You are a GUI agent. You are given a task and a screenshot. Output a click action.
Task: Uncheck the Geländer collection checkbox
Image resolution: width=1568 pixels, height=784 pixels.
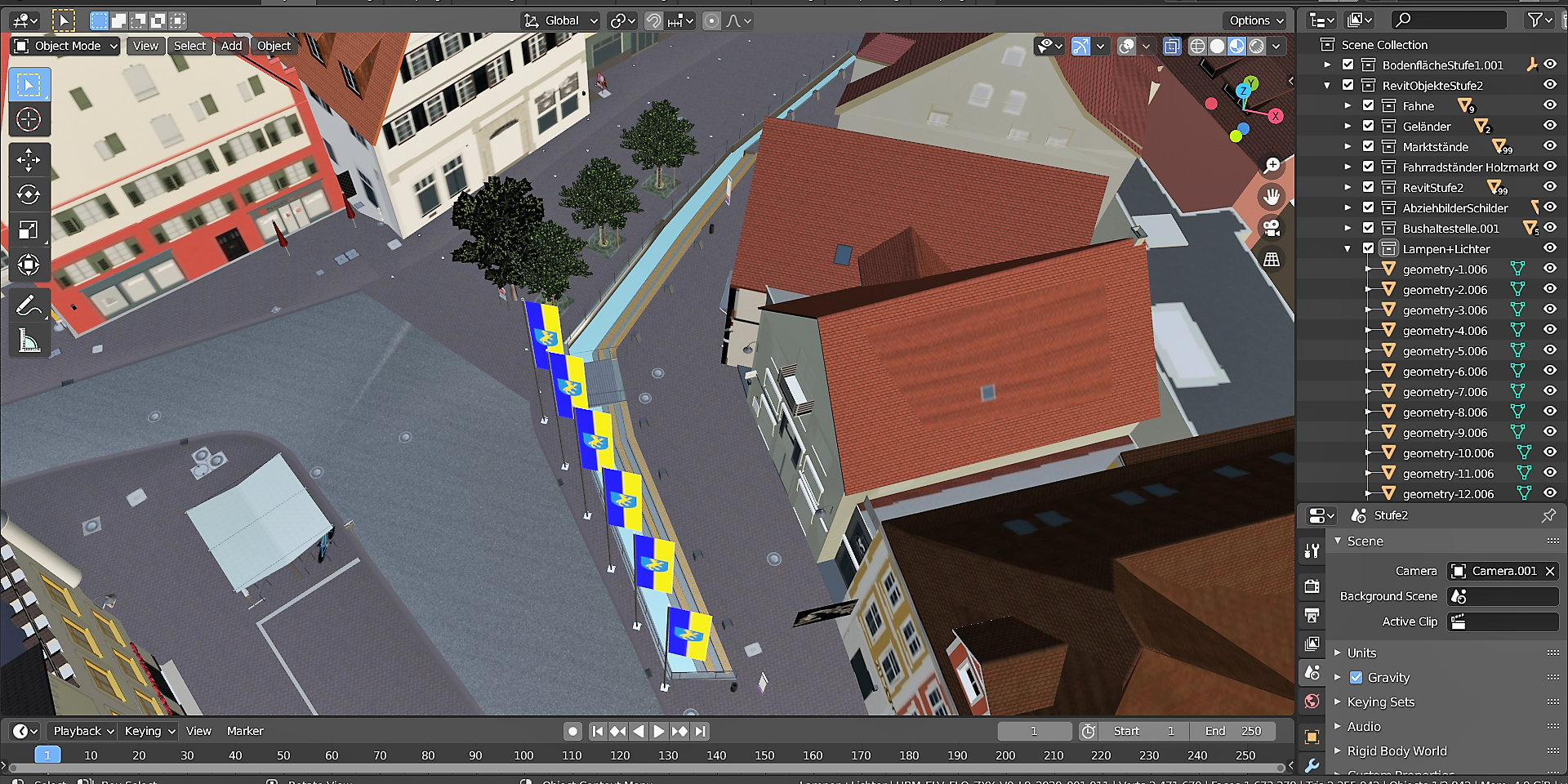[1368, 126]
